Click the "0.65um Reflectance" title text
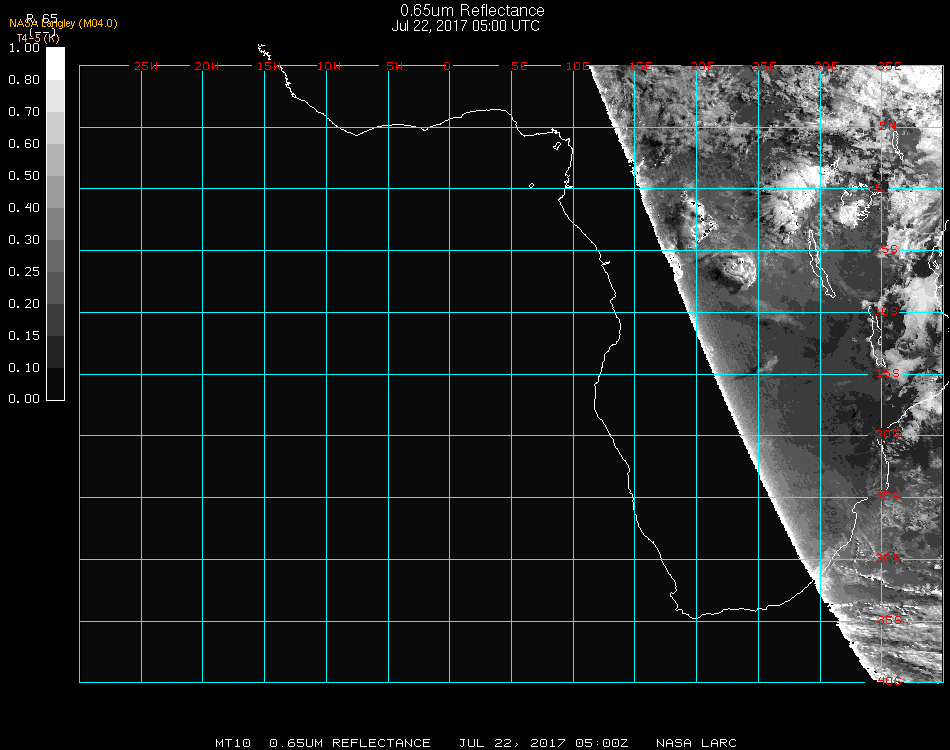 coord(472,10)
